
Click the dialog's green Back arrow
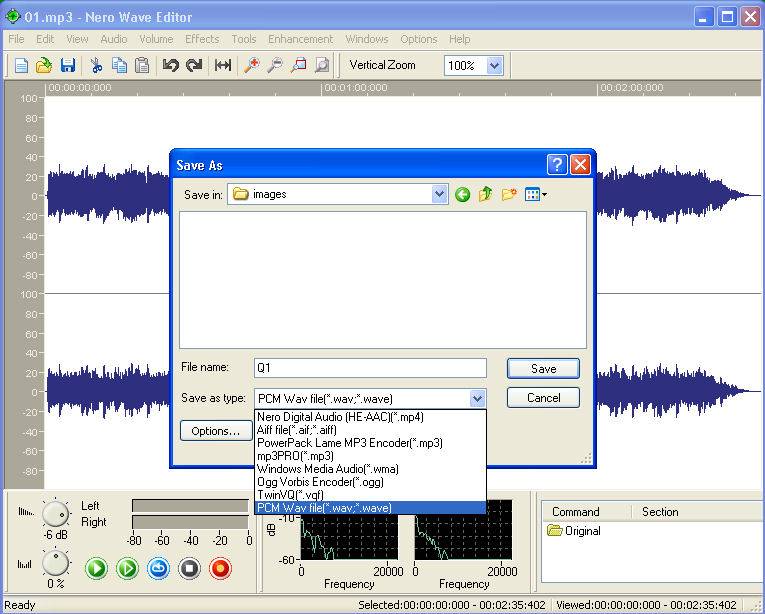462,194
